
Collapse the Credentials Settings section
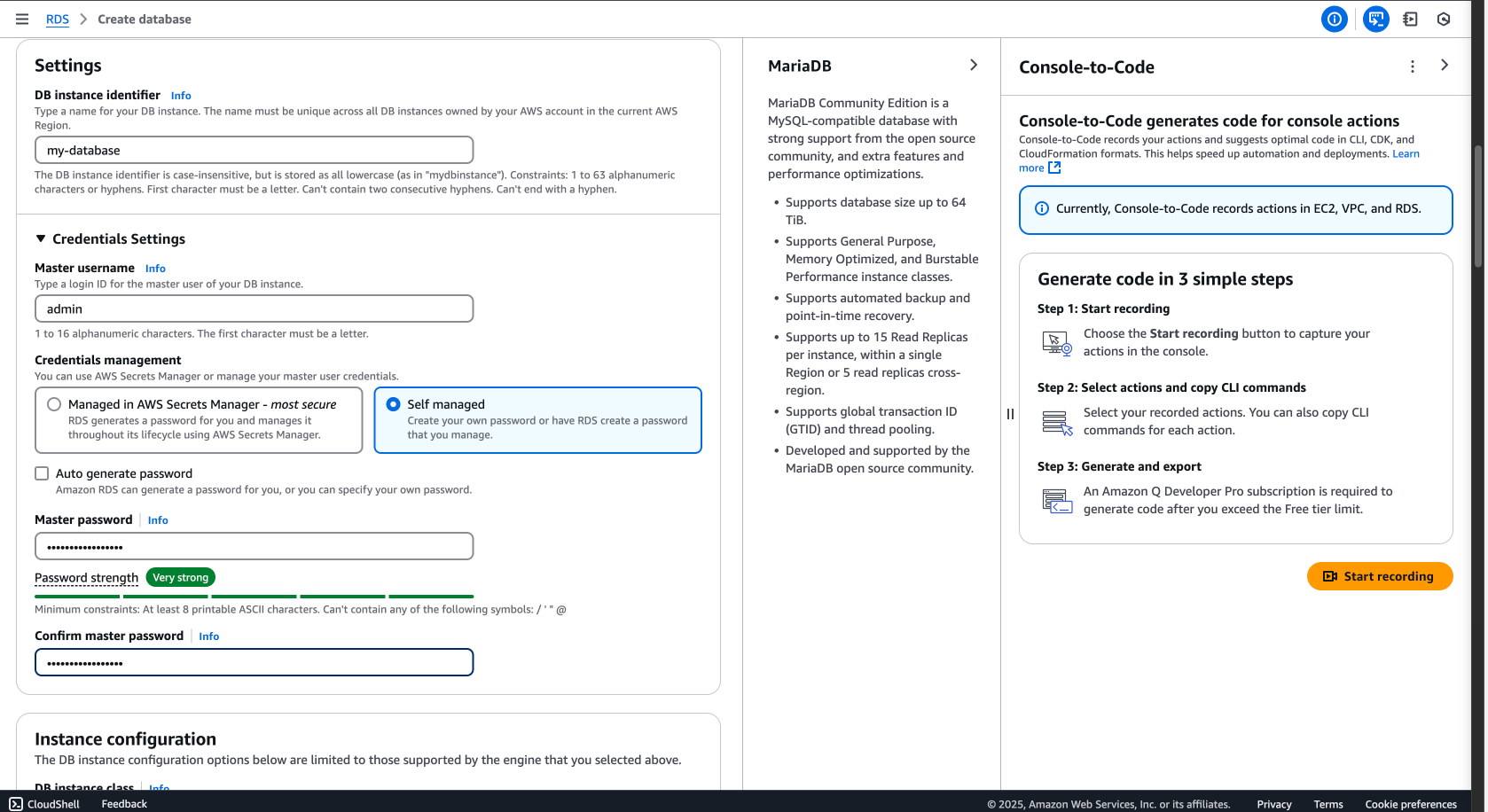click(x=41, y=238)
